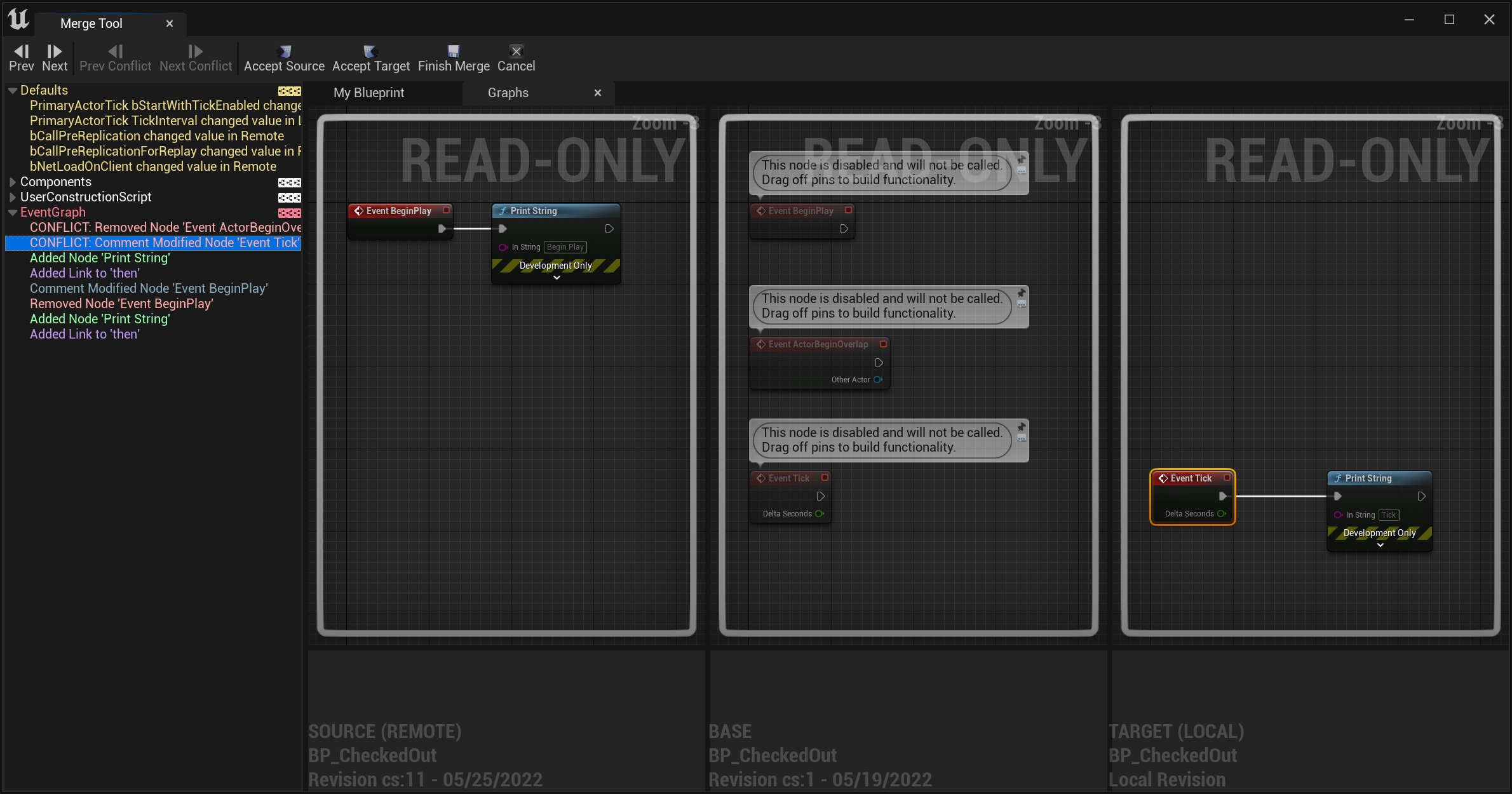Switch to the My Blueprint tab
The height and width of the screenshot is (794, 1512).
pos(369,92)
